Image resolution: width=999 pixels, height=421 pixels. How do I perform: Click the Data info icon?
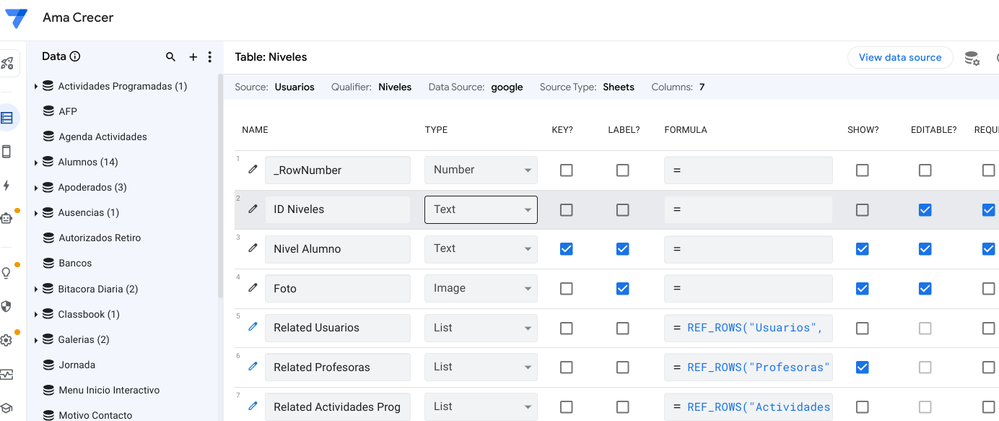click(x=75, y=57)
